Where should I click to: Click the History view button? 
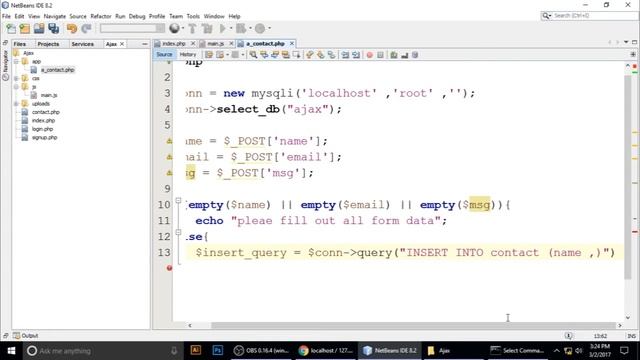point(188,54)
